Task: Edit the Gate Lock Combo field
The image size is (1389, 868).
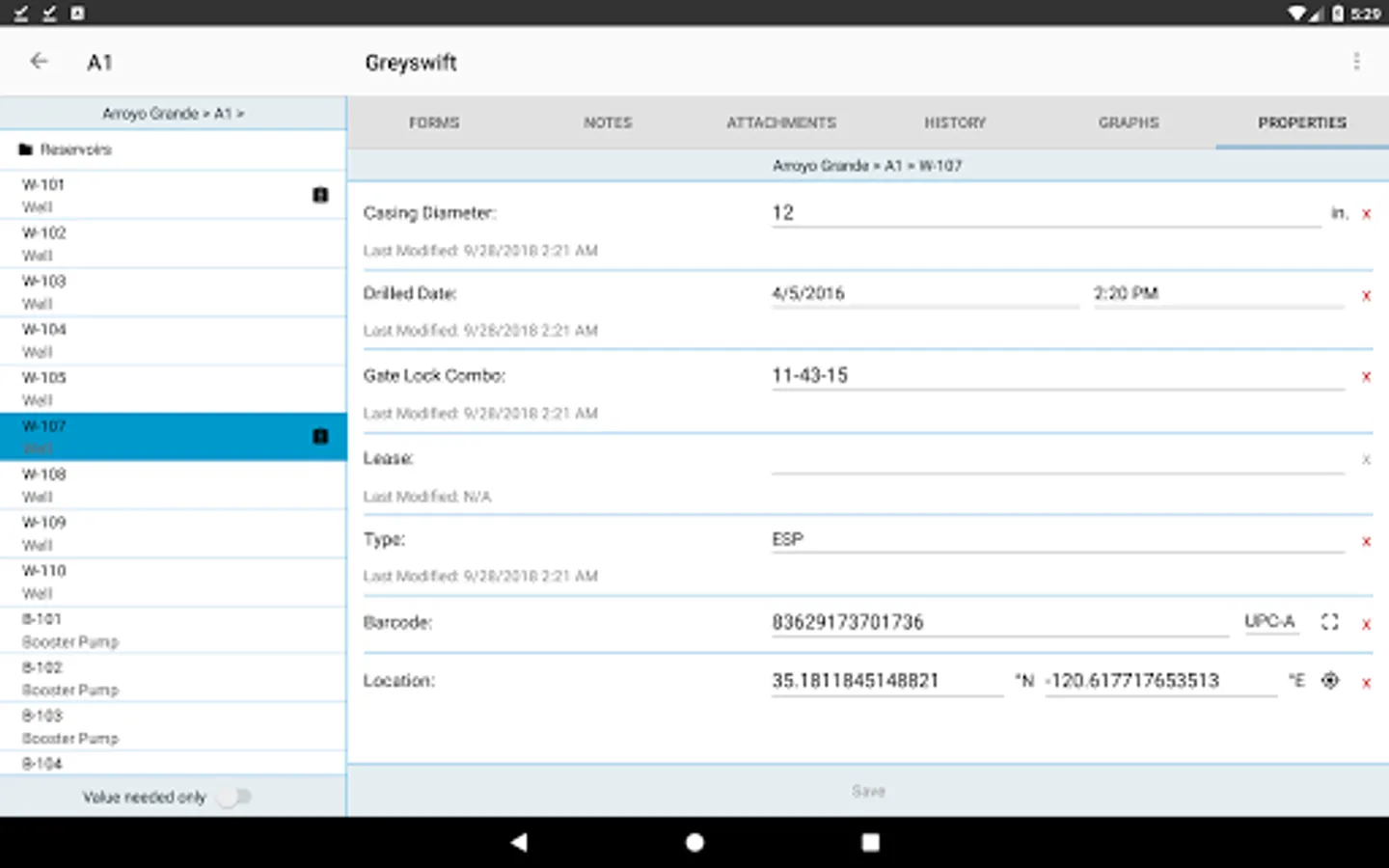Action: point(1057,375)
